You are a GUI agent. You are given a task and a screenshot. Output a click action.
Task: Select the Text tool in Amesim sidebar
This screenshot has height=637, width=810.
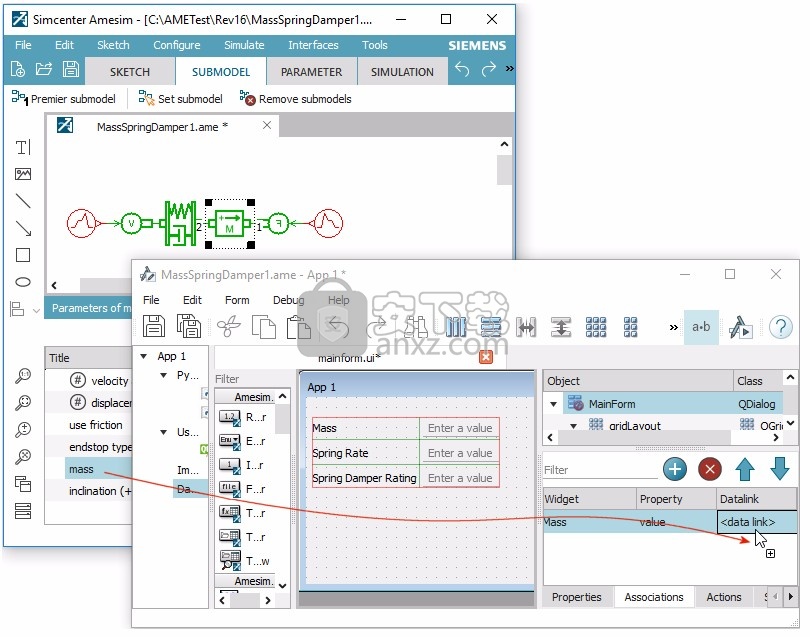click(x=23, y=148)
